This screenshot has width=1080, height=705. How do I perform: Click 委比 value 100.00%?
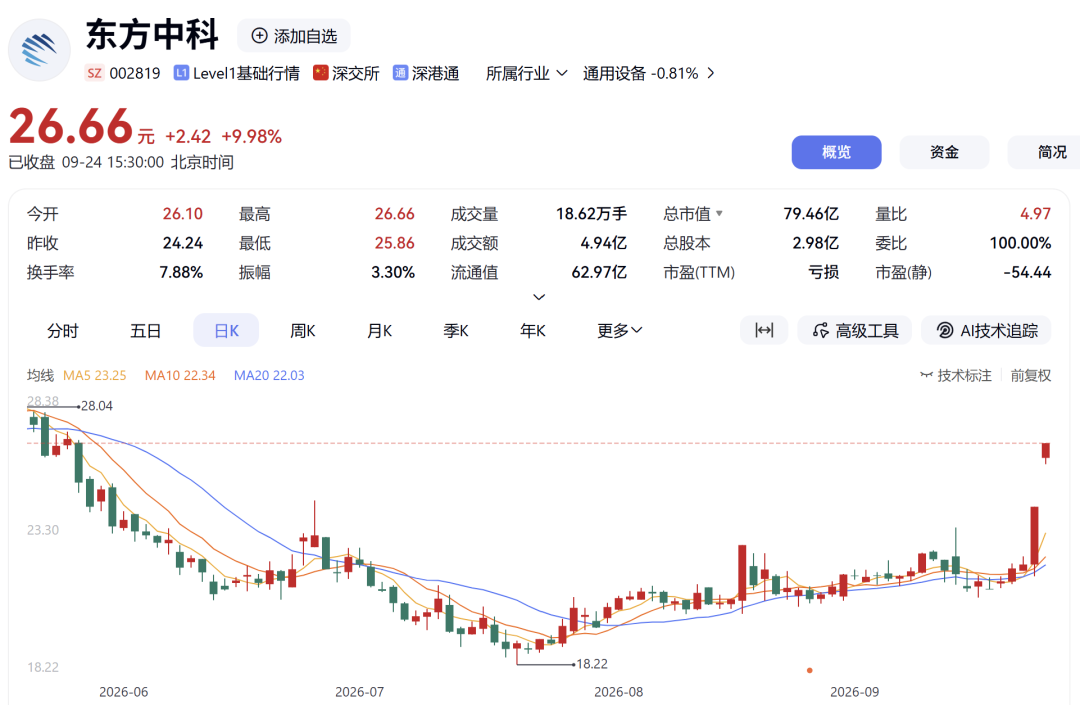1020,243
